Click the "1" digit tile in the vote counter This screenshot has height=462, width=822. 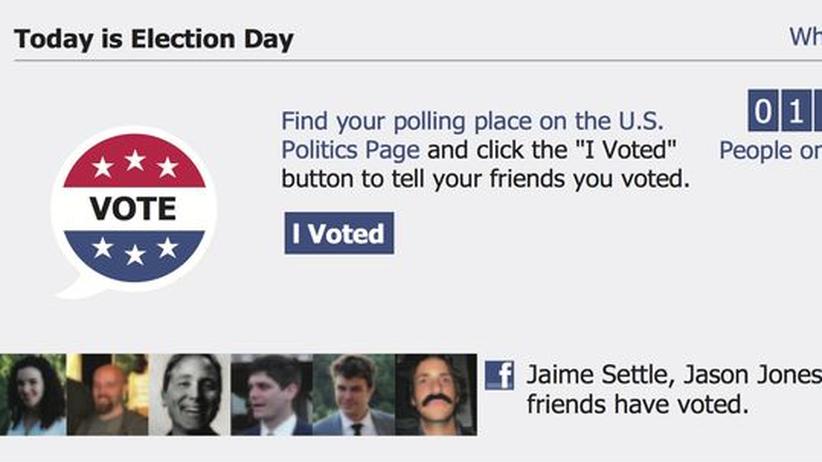point(796,111)
